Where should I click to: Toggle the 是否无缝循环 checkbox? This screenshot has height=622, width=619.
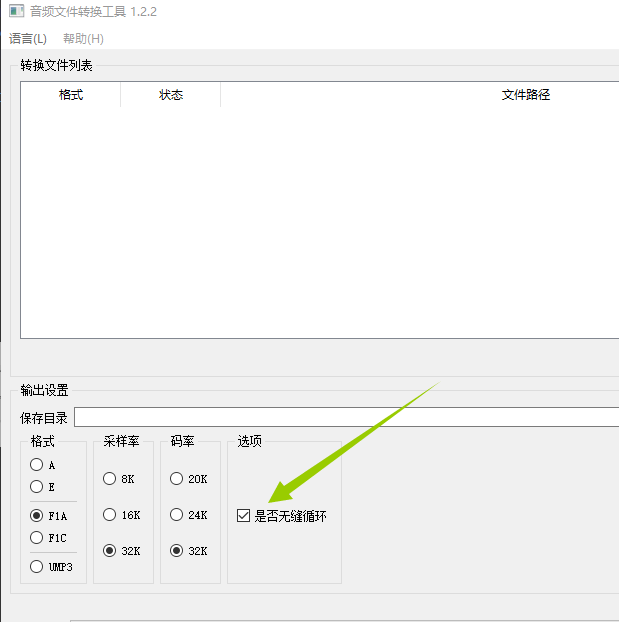click(243, 516)
